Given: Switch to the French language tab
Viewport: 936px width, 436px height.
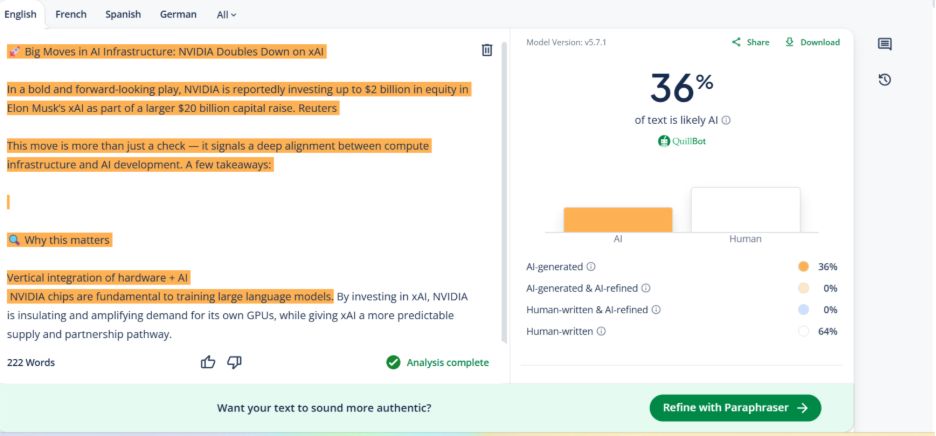Looking at the screenshot, I should coord(71,15).
